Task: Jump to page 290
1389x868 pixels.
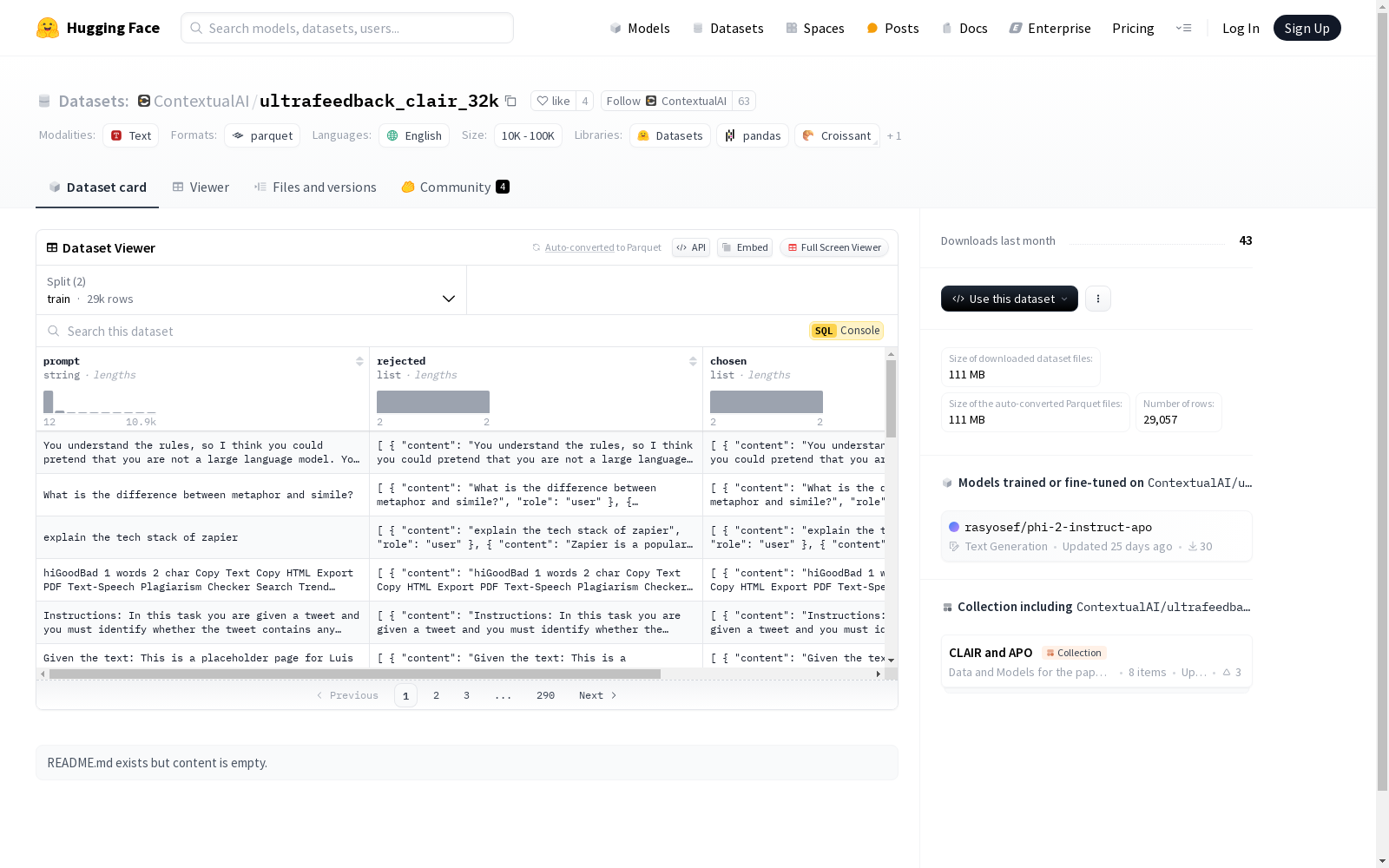Action: pyautogui.click(x=545, y=695)
